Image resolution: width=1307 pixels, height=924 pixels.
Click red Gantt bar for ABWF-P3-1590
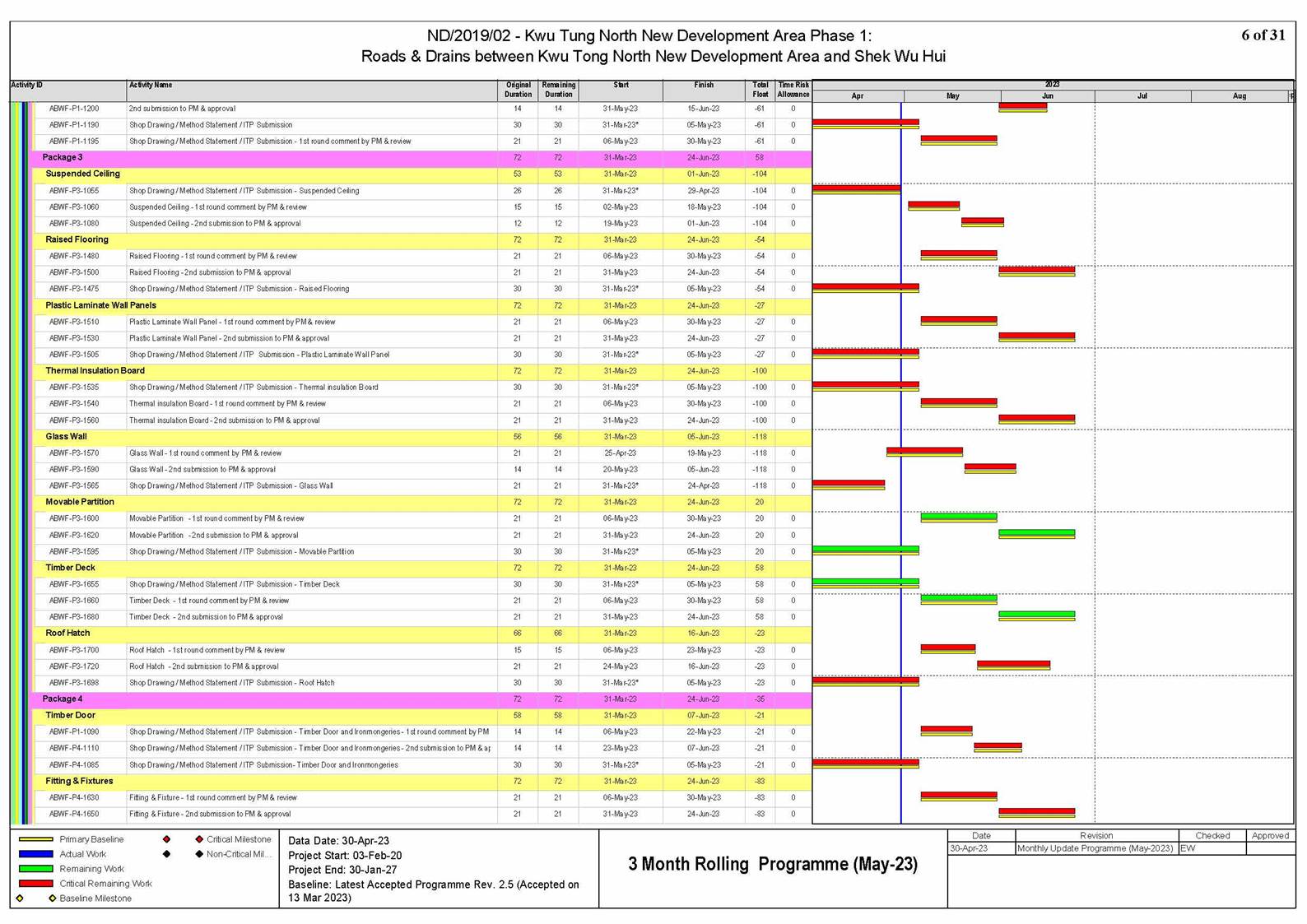pyautogui.click(x=990, y=467)
